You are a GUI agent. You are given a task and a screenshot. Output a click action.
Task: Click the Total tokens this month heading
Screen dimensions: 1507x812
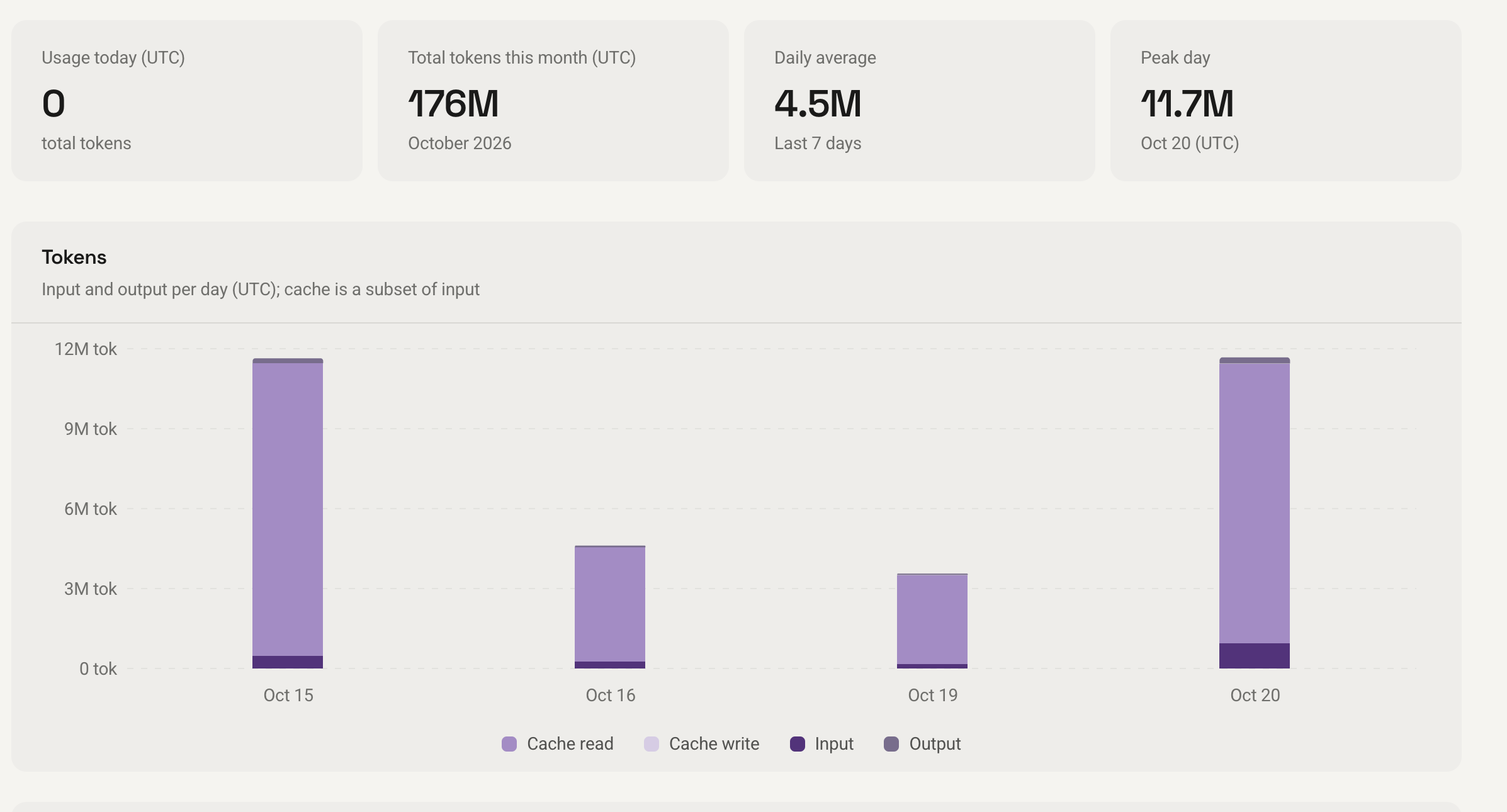[522, 57]
